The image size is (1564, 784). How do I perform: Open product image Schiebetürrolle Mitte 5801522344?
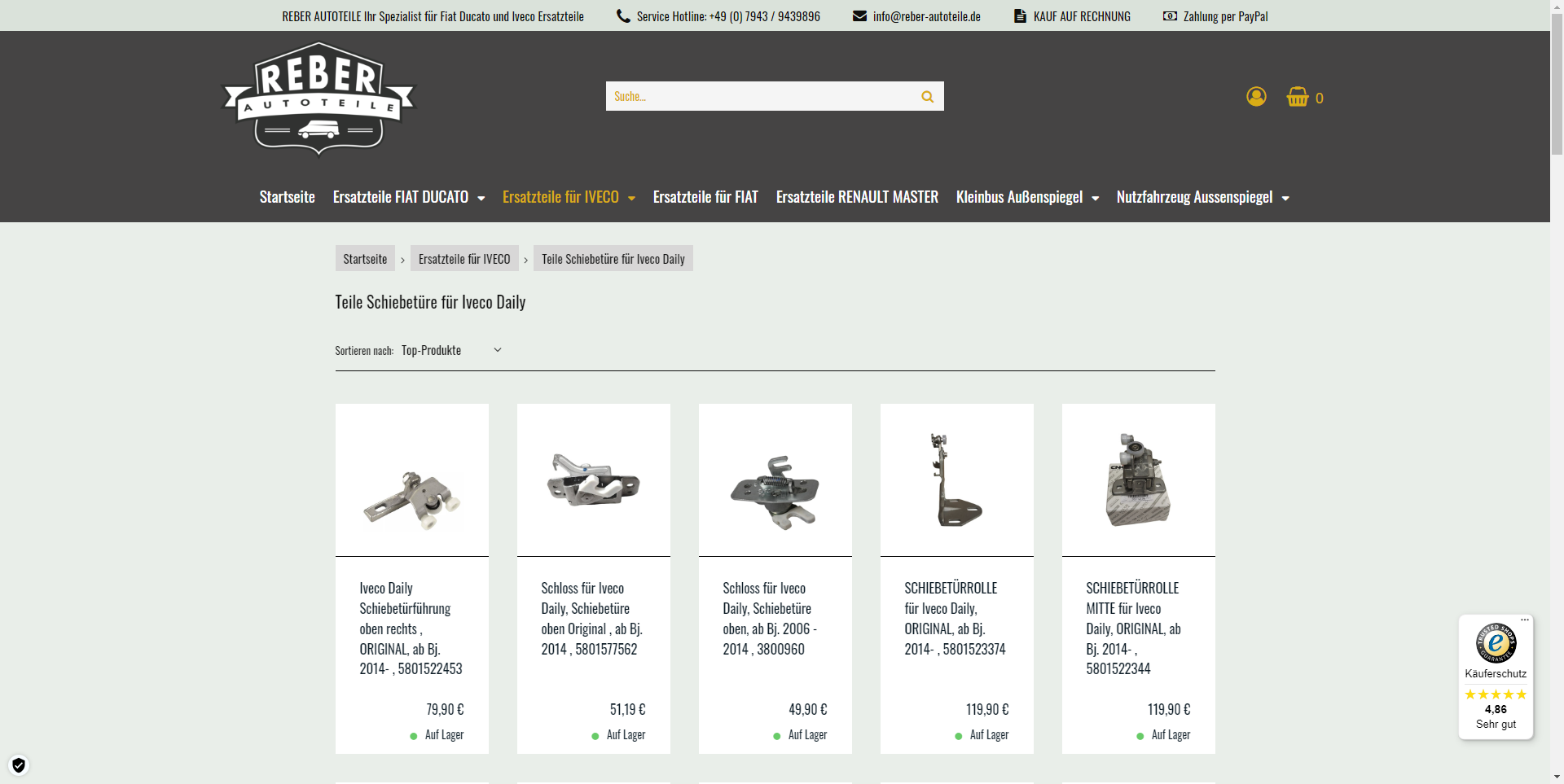[x=1139, y=480]
